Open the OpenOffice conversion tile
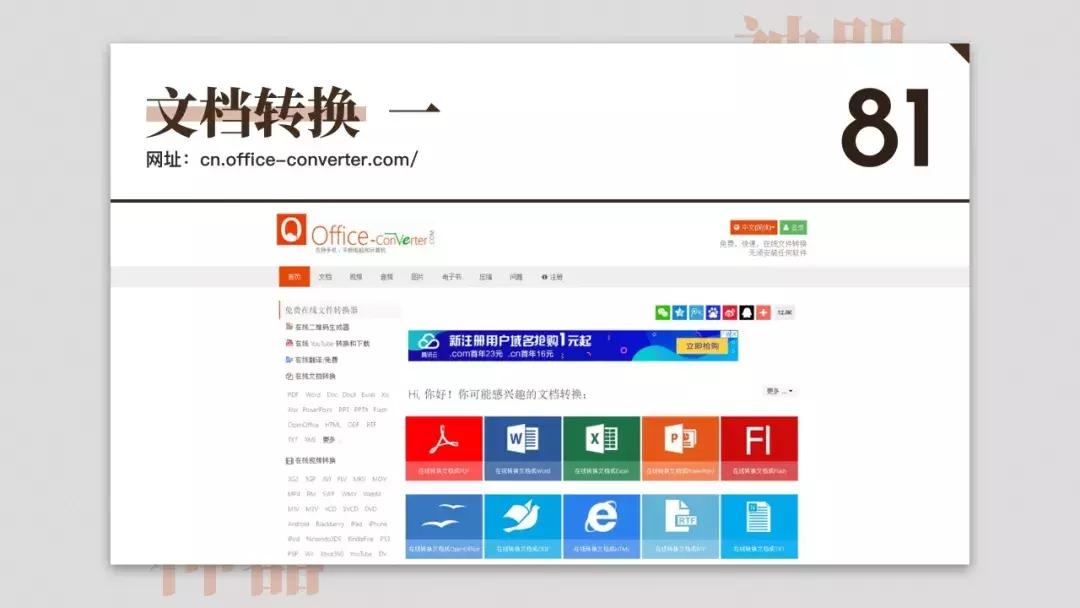This screenshot has width=1080, height=608. click(x=444, y=525)
